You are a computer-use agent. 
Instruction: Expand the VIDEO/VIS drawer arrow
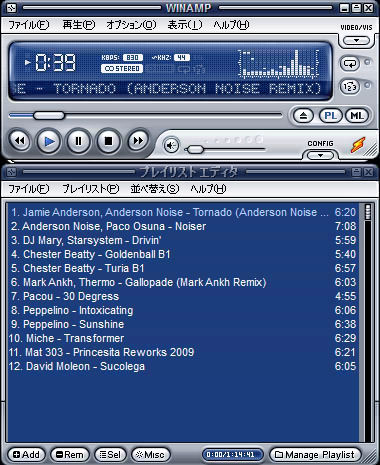(356, 41)
